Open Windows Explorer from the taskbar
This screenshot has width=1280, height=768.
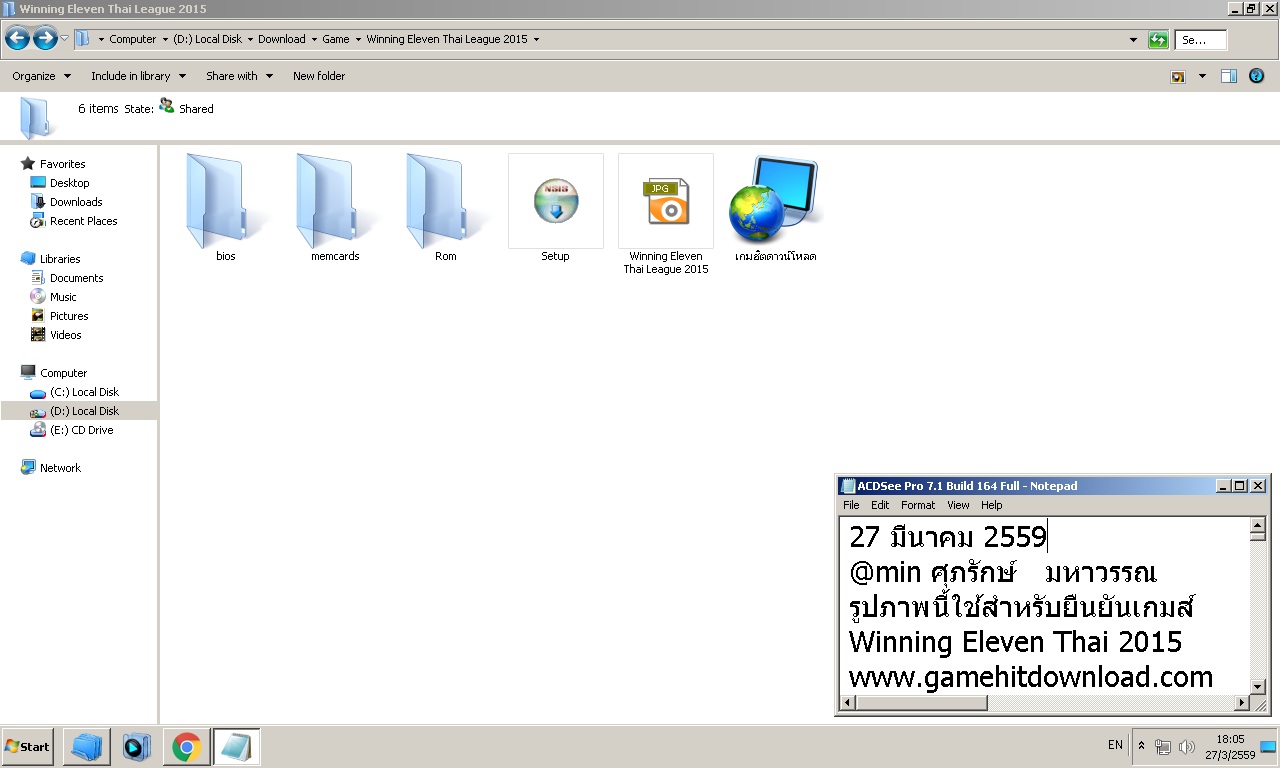[x=87, y=746]
